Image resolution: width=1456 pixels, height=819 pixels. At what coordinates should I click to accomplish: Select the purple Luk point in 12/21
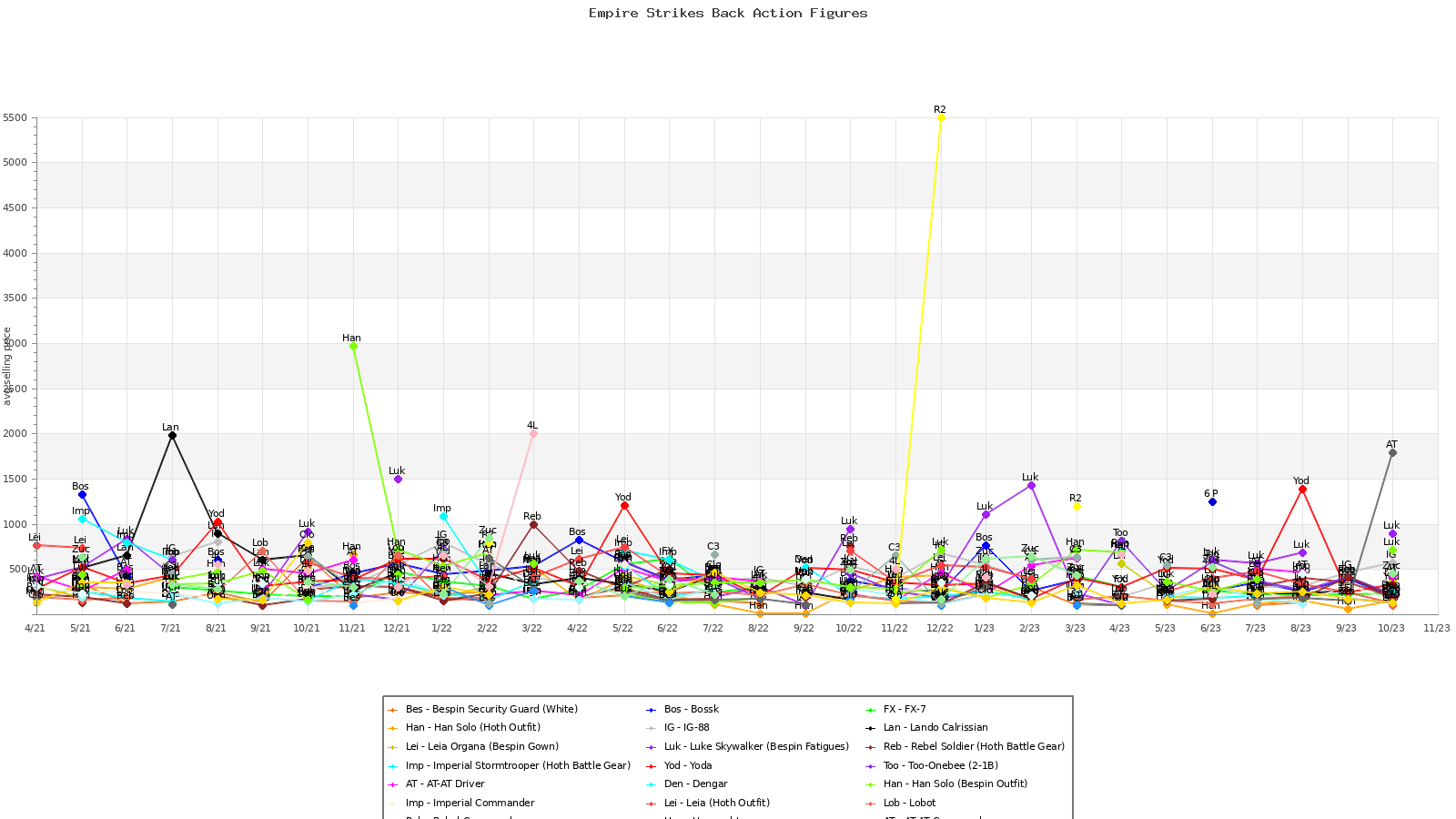pos(398,479)
